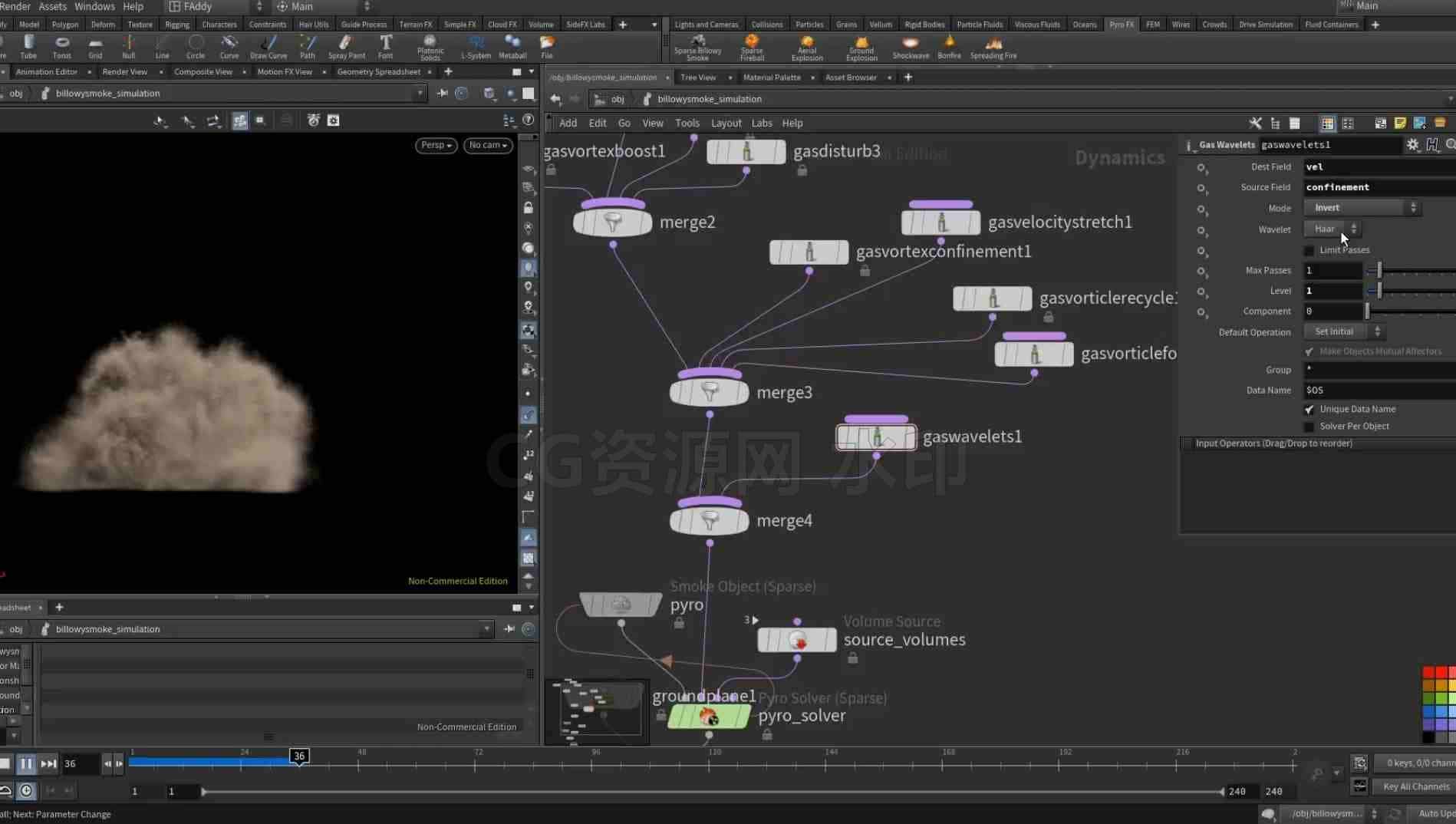Select the pyro_solver node
The image size is (1456, 824).
pyautogui.click(x=709, y=717)
